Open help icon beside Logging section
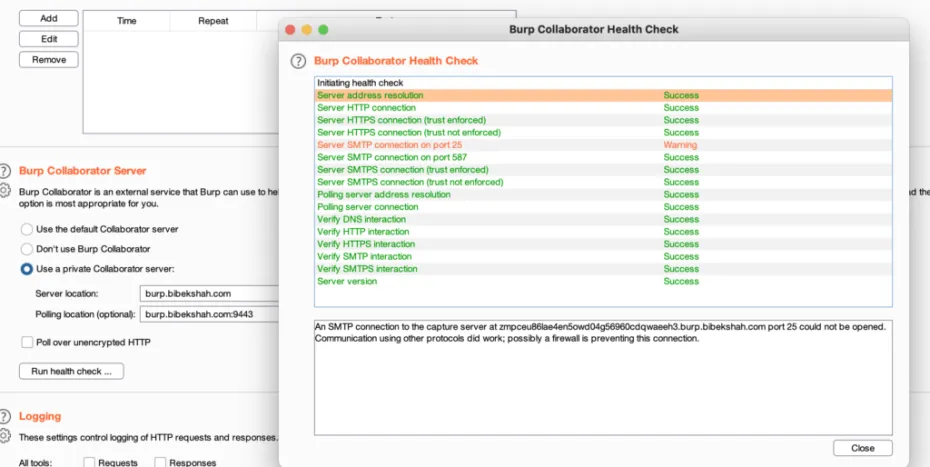This screenshot has height=467, width=930. click(4, 416)
